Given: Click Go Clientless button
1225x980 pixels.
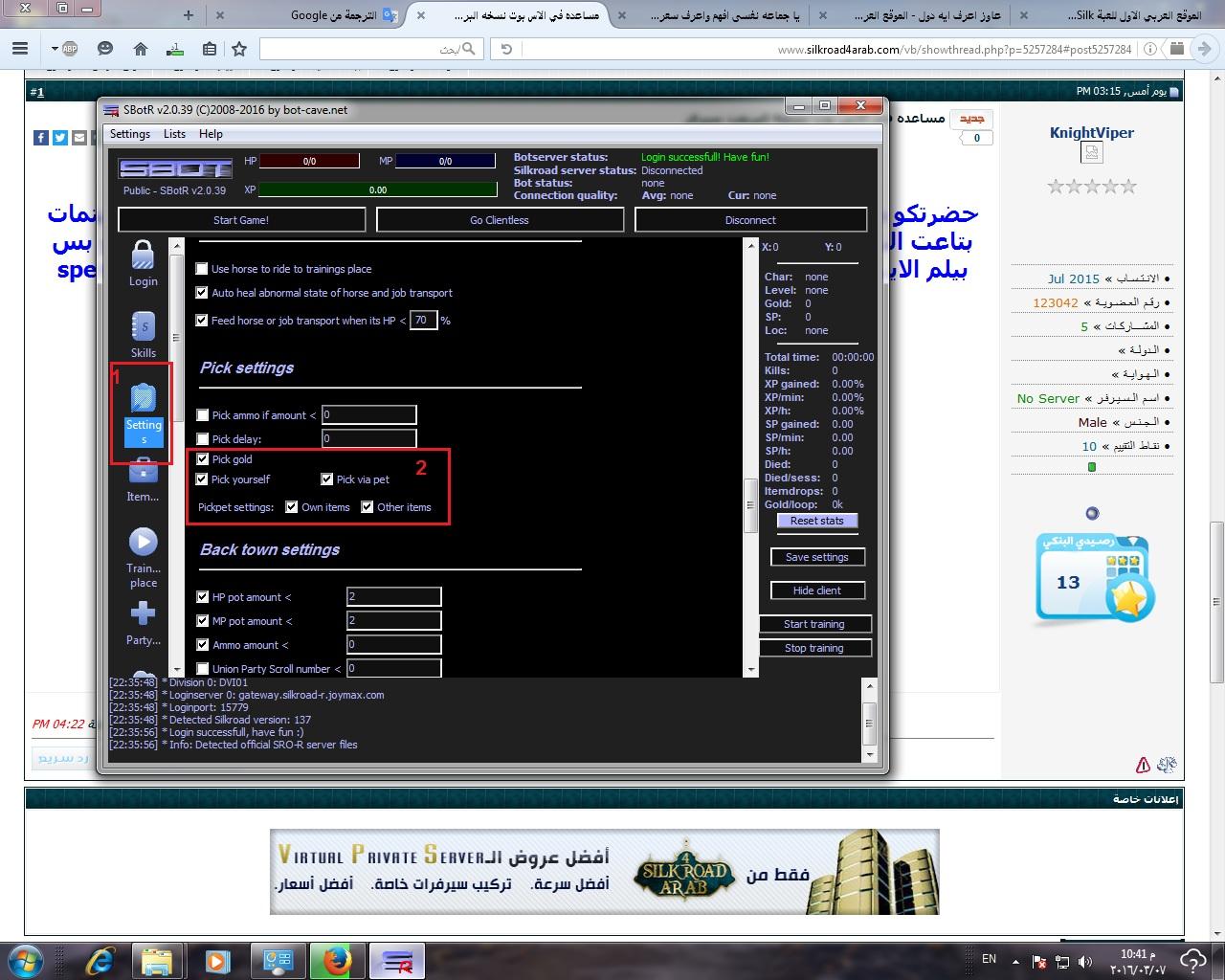Looking at the screenshot, I should pos(500,220).
